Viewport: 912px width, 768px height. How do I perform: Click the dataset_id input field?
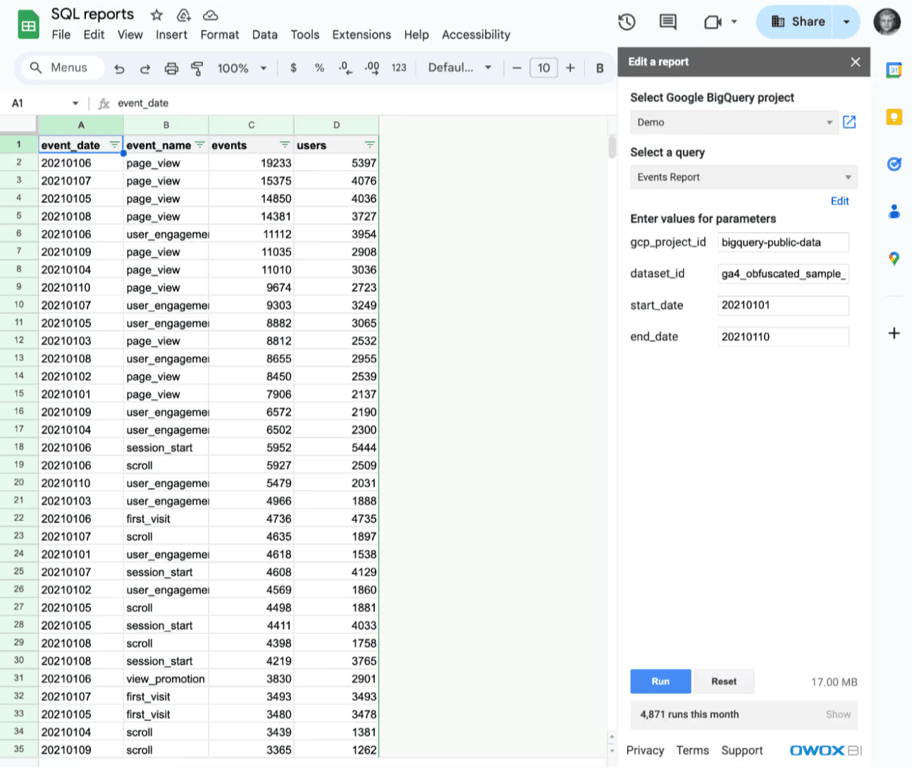point(783,274)
